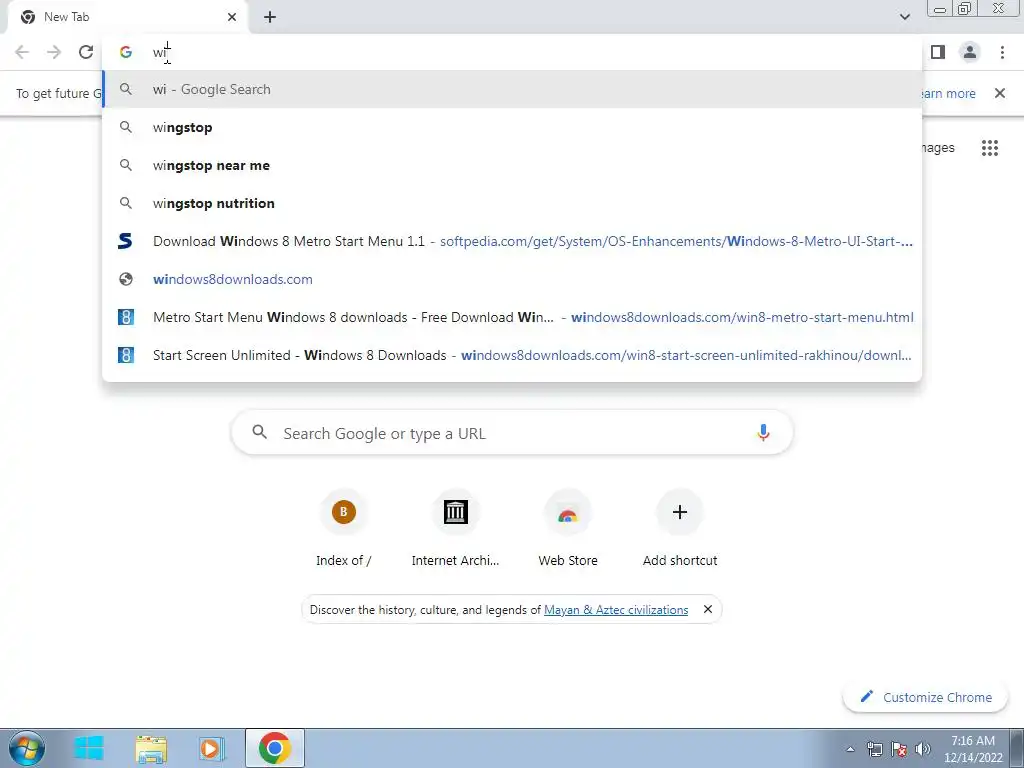Click magnifier icon in page search box
Image resolution: width=1024 pixels, height=768 pixels.
pos(259,432)
